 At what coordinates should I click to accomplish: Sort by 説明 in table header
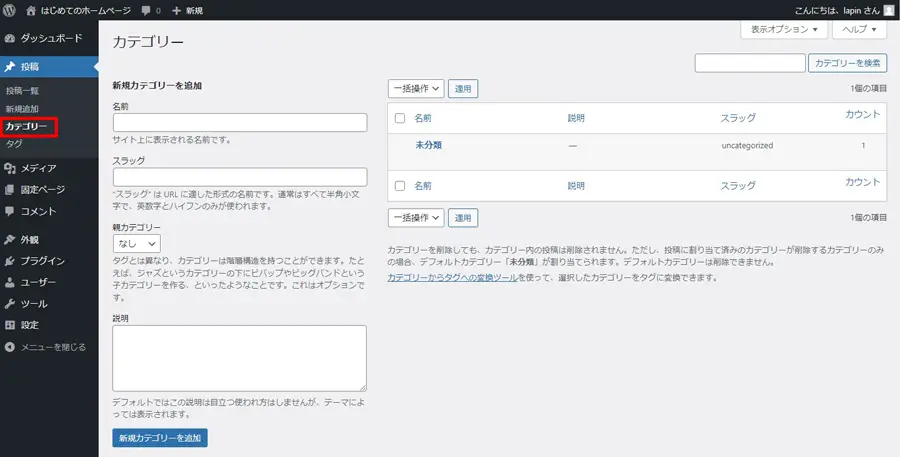576,118
